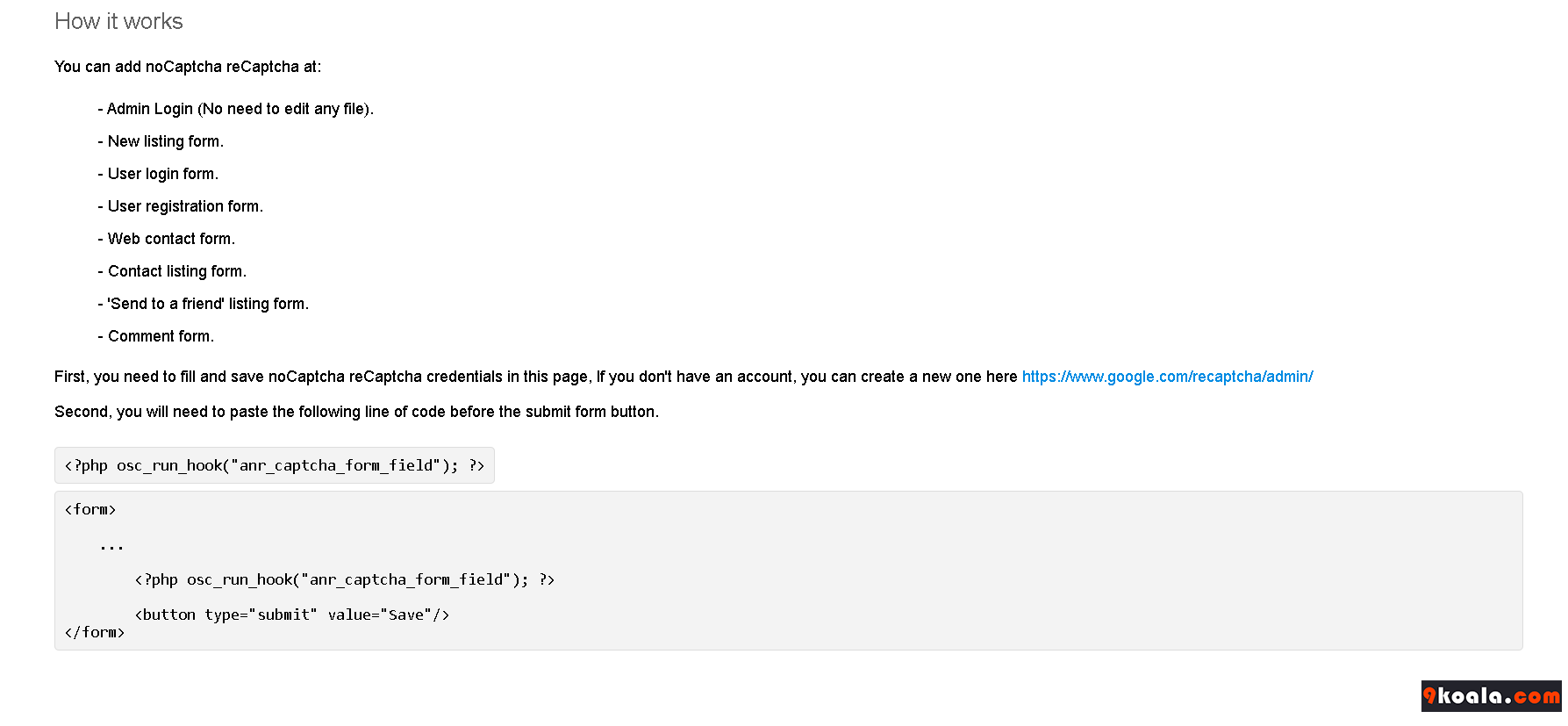Click the "How it works" heading

click(x=118, y=21)
